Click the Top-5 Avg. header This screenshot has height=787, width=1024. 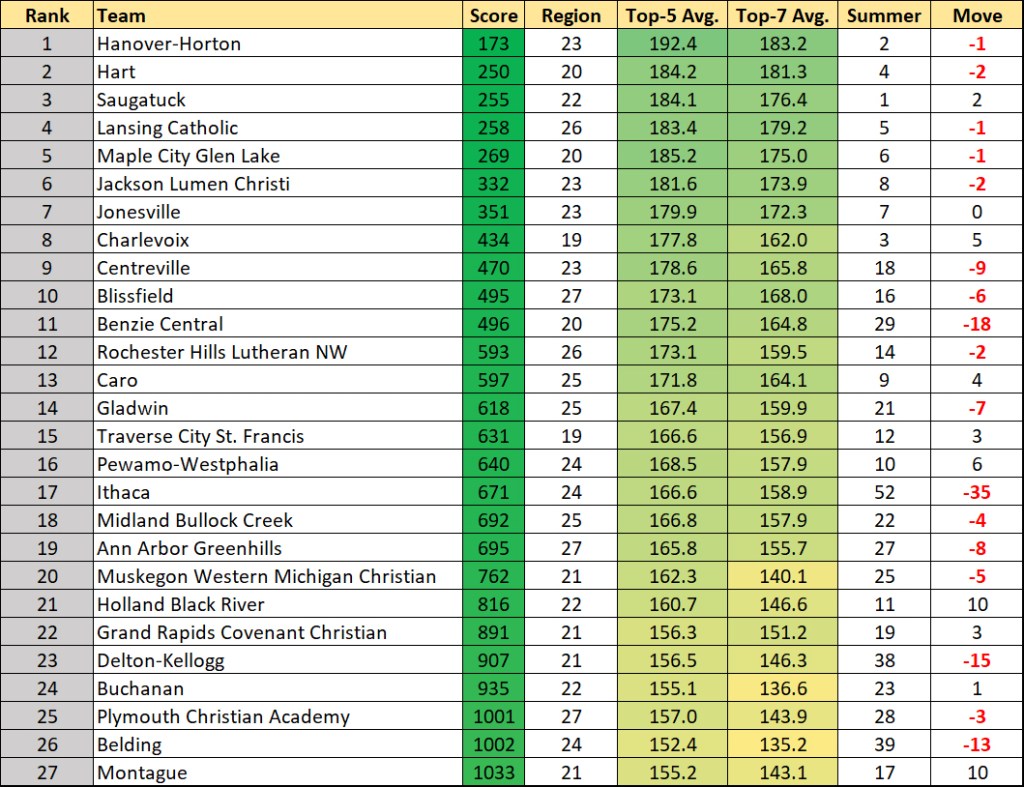coord(672,15)
